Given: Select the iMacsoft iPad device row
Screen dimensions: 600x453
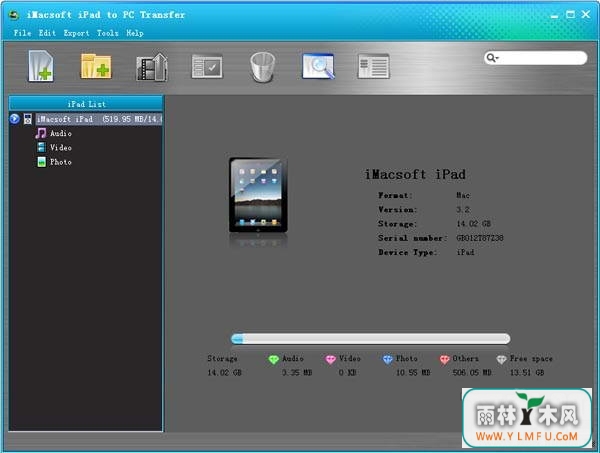Looking at the screenshot, I should [x=99, y=119].
